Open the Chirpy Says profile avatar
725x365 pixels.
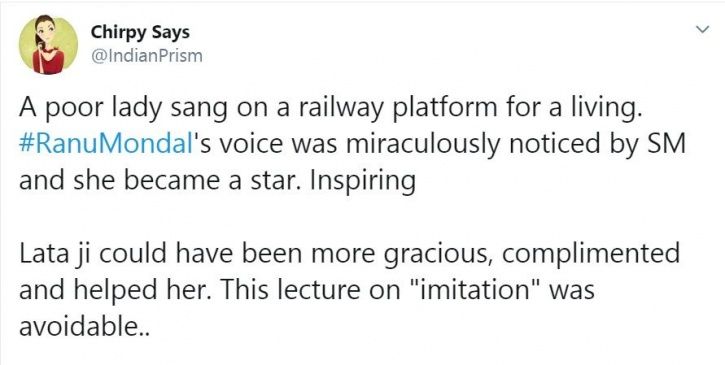pyautogui.click(x=48, y=44)
